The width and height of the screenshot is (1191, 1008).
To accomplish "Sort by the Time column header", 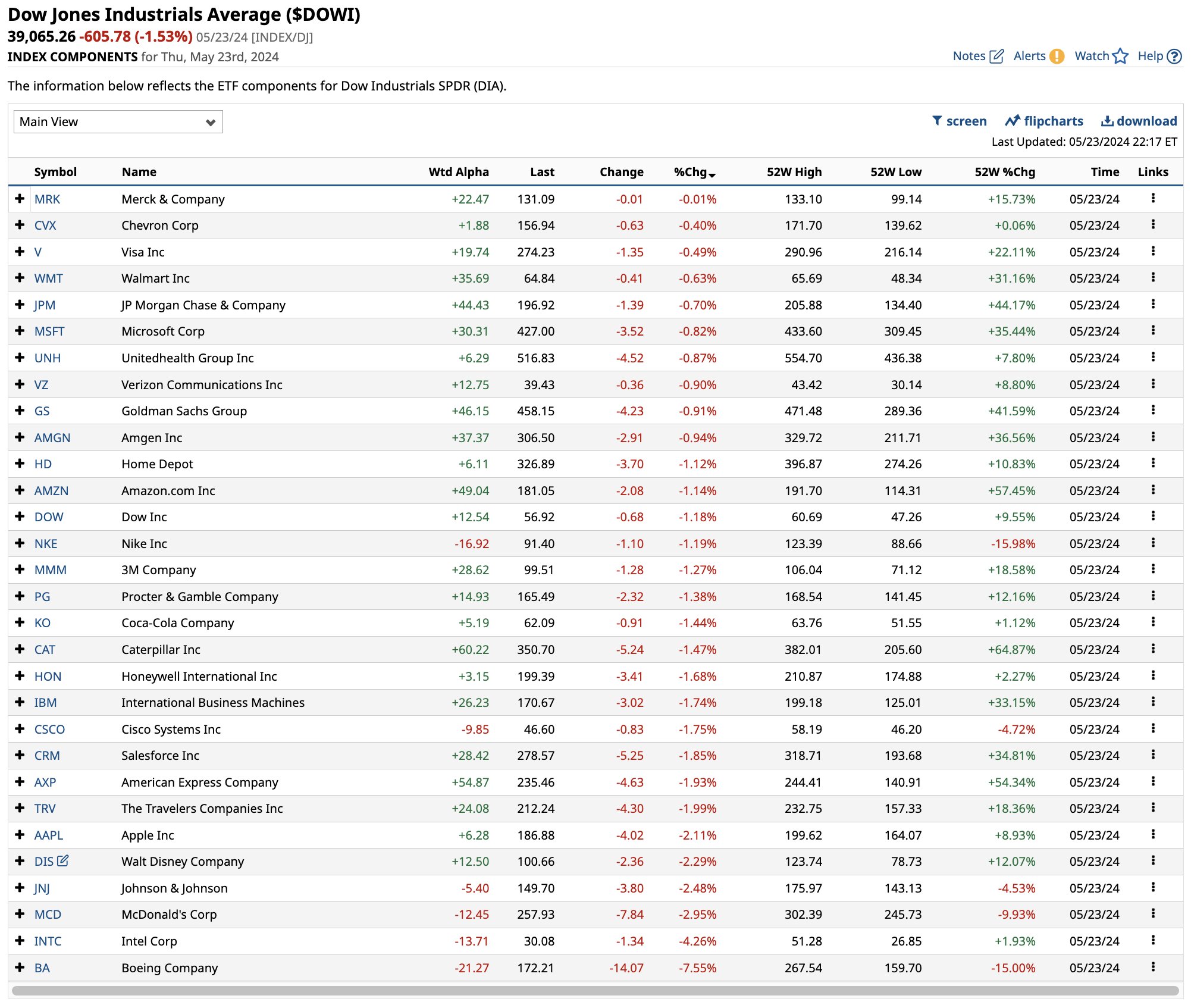I will 1105,172.
